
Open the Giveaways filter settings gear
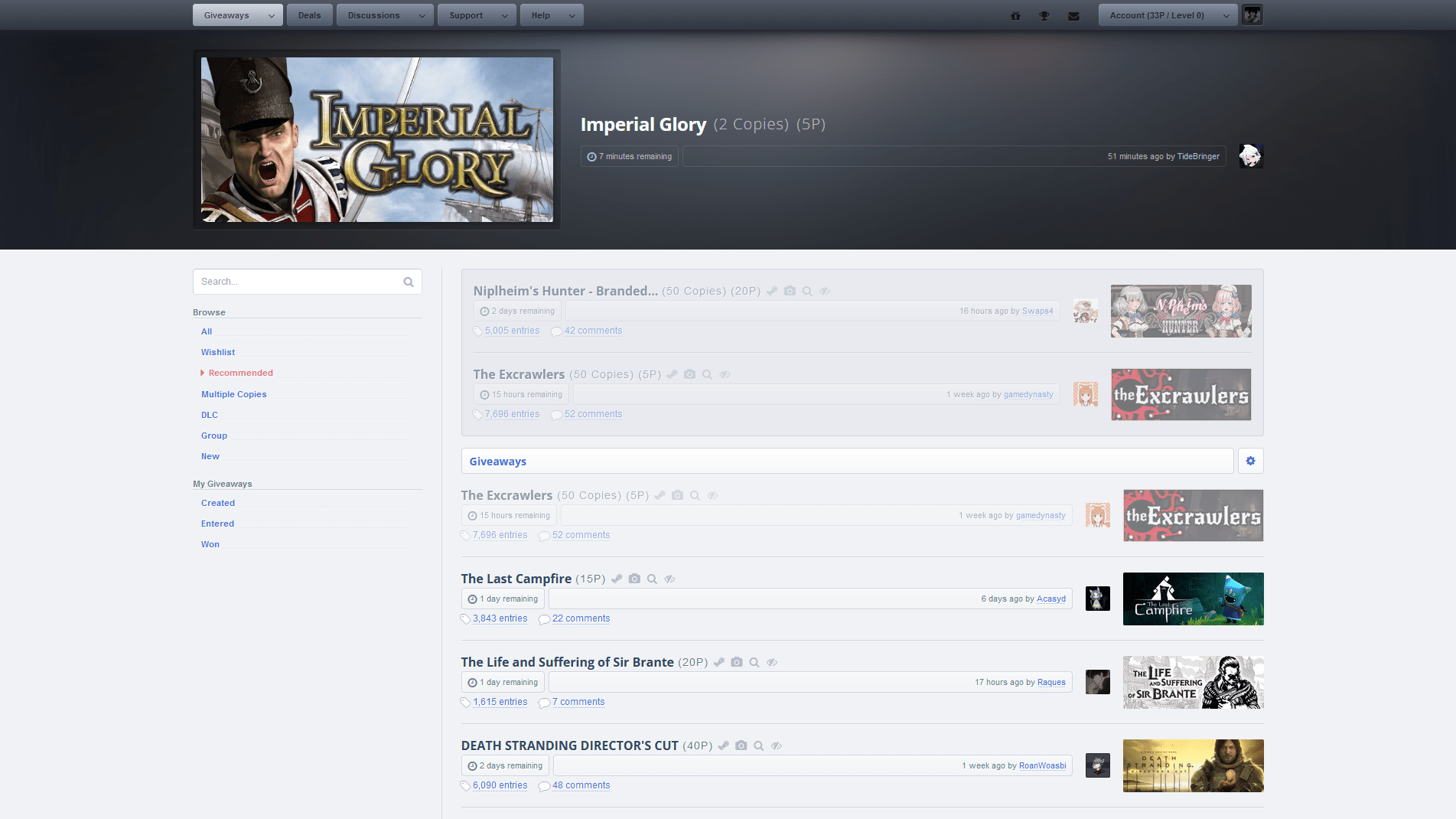(1250, 461)
